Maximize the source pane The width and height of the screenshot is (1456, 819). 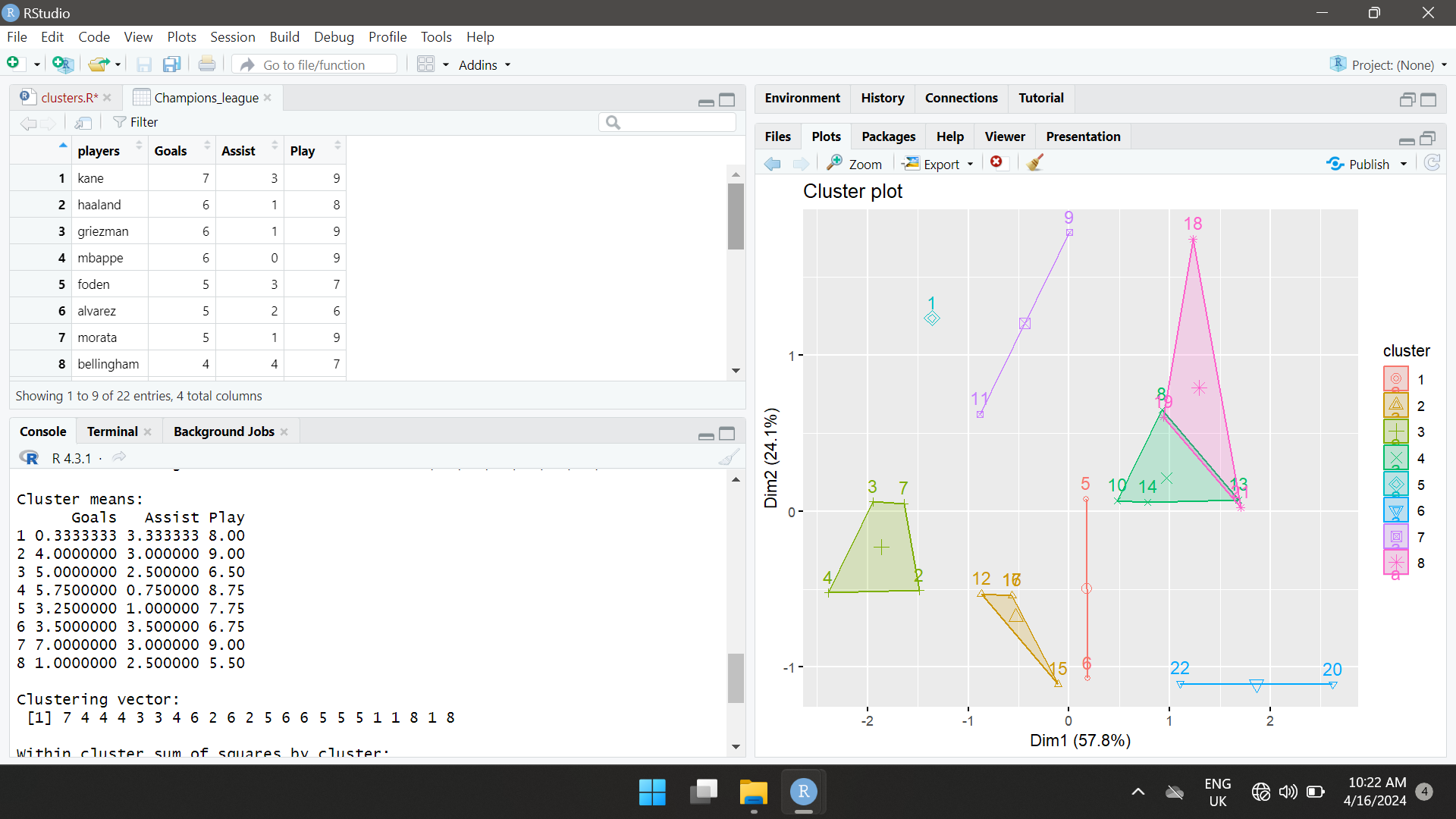[727, 100]
